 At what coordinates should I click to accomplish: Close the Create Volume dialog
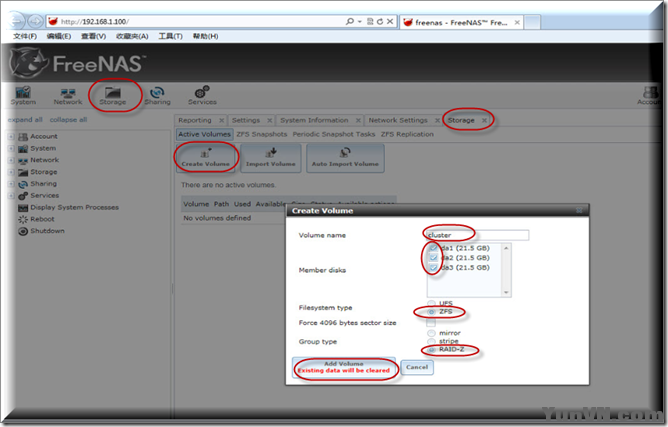(579, 211)
